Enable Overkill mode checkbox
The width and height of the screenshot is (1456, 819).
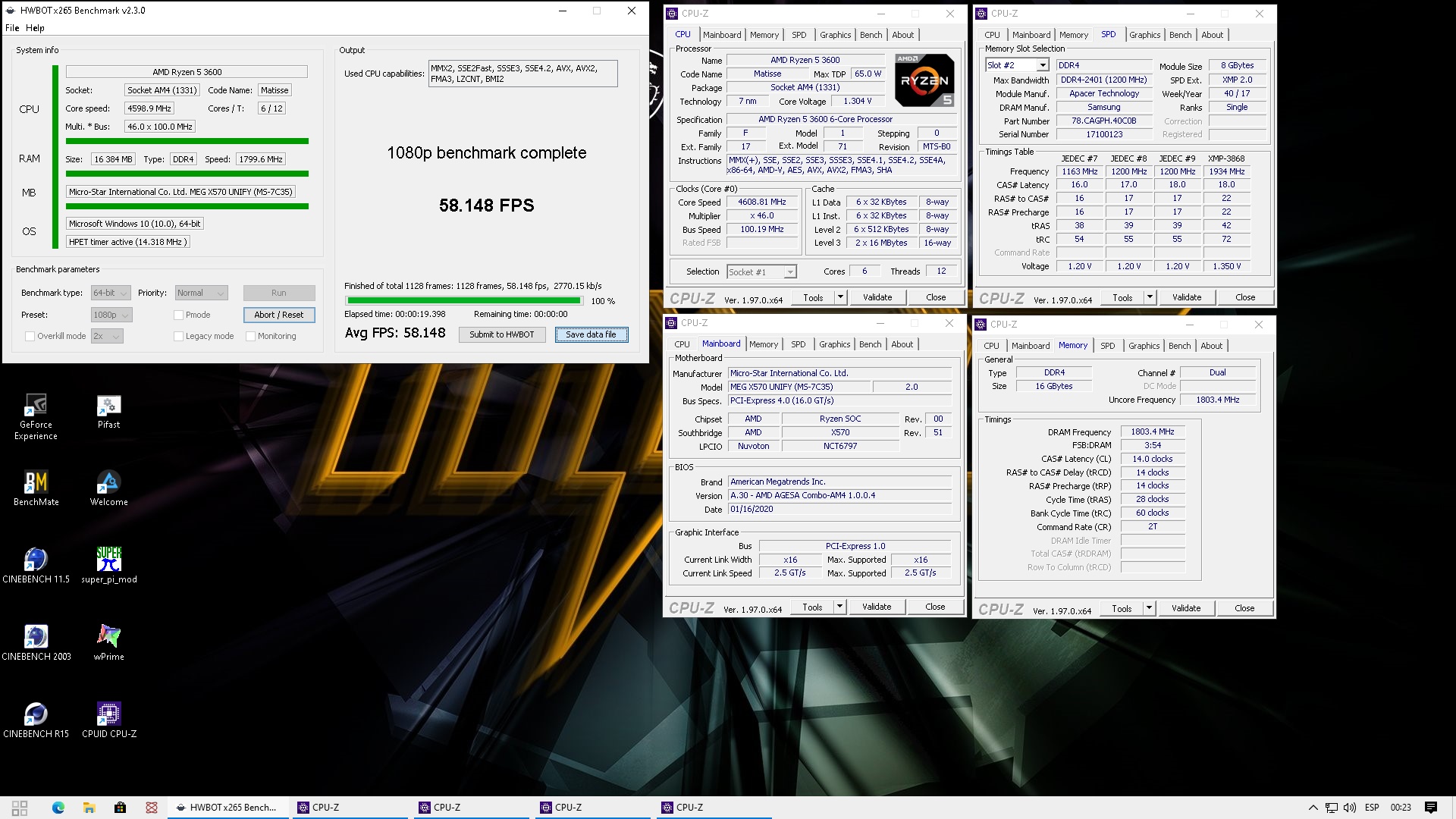30,336
